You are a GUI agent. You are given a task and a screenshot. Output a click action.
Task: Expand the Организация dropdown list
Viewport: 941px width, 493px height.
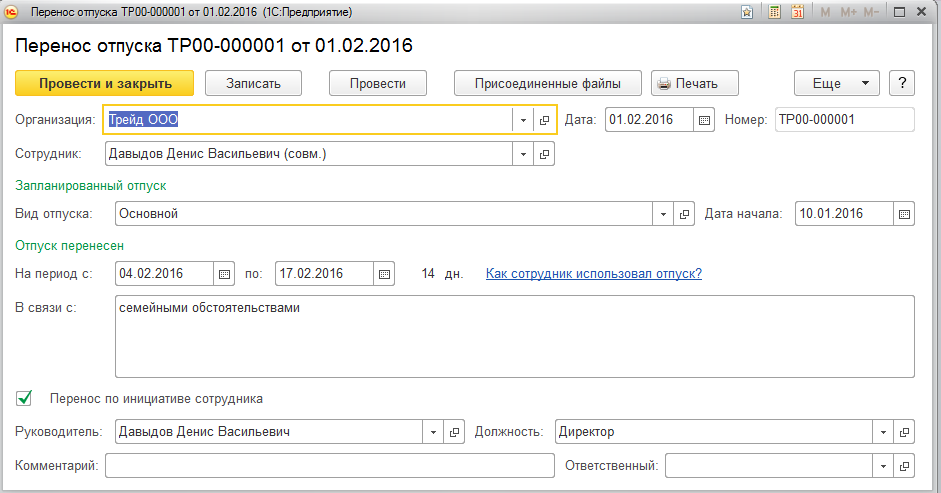523,120
